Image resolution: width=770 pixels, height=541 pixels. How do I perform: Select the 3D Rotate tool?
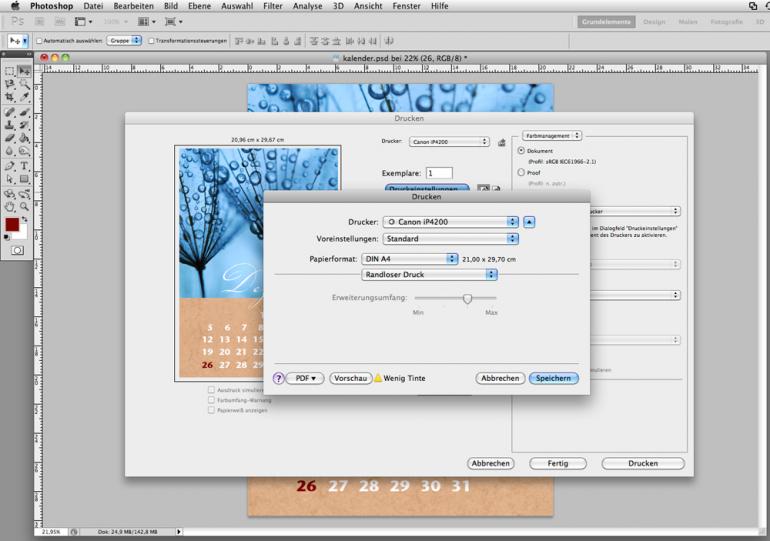[x=10, y=194]
